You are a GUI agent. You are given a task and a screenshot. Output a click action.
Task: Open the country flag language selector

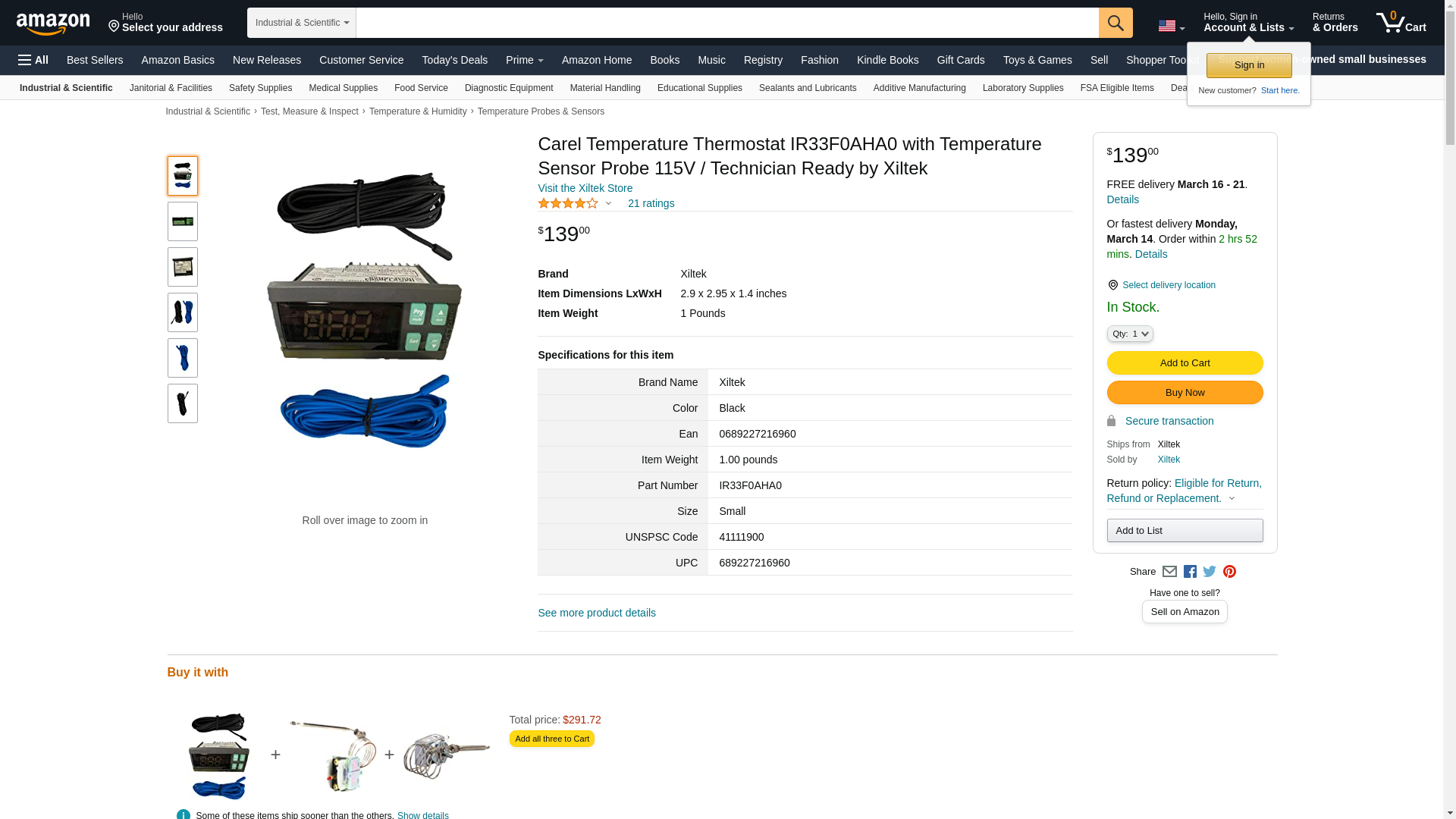click(1171, 26)
